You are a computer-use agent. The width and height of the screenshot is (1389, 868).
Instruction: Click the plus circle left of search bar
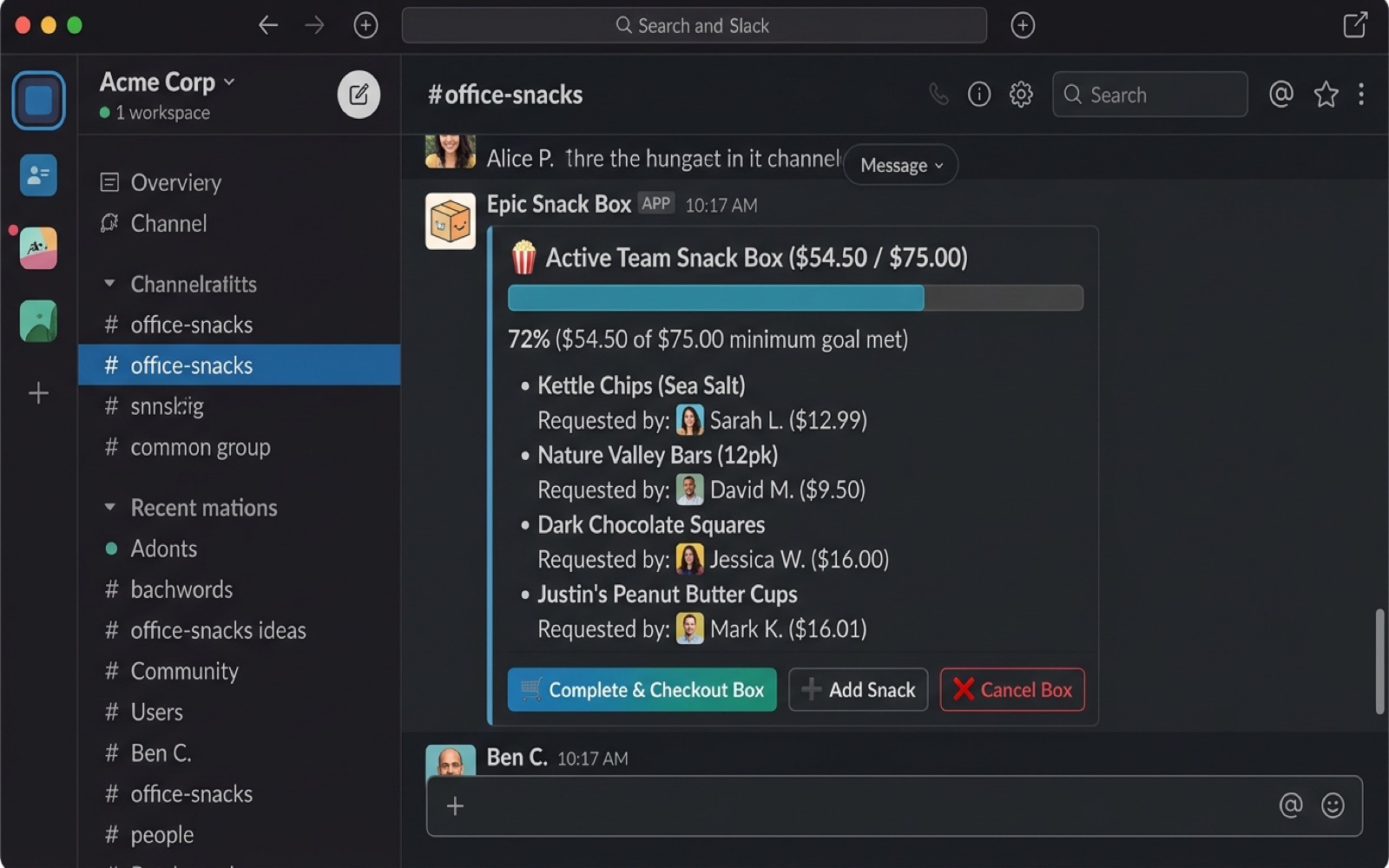(365, 25)
